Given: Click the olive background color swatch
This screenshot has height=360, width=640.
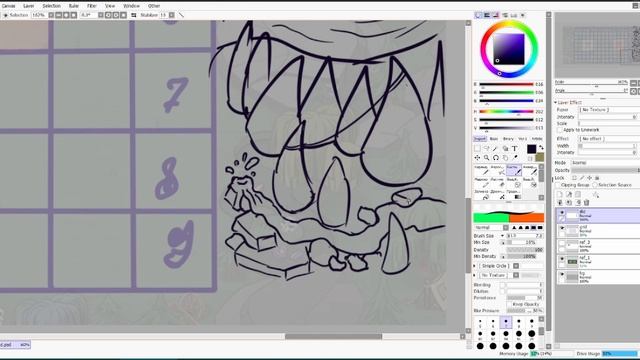Looking at the screenshot, I should (540, 157).
